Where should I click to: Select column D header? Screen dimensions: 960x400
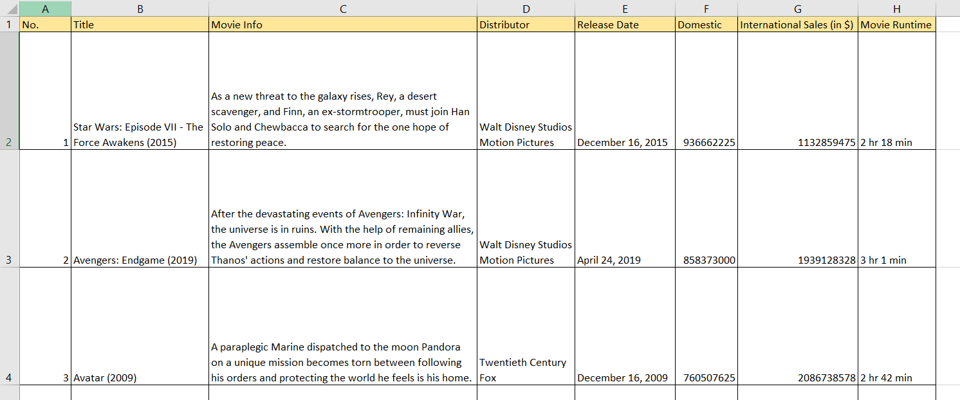(x=526, y=9)
